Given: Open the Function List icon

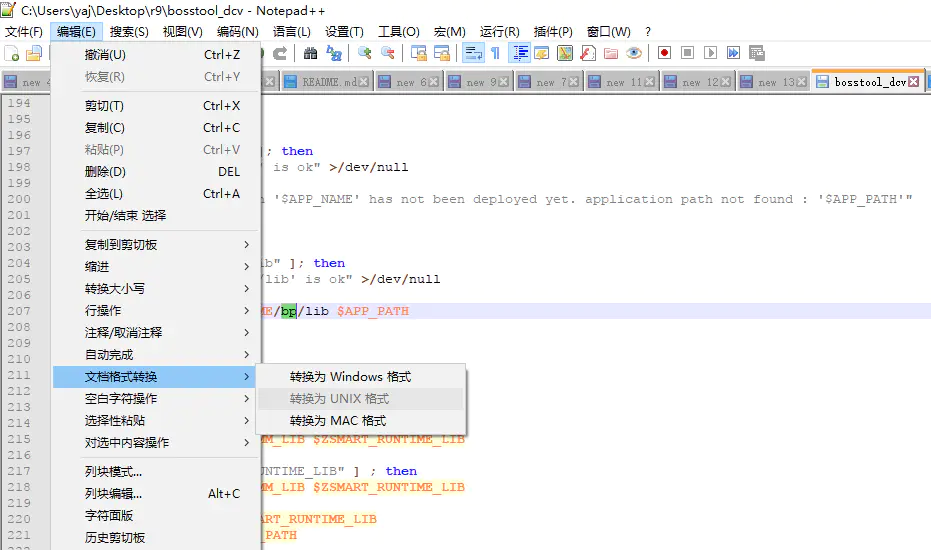Looking at the screenshot, I should pyautogui.click(x=588, y=53).
